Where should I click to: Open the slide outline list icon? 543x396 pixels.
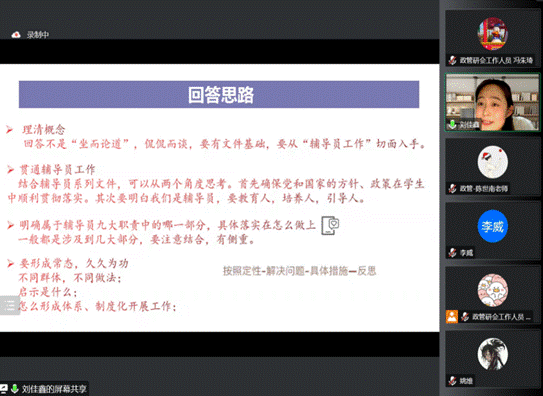(9, 305)
